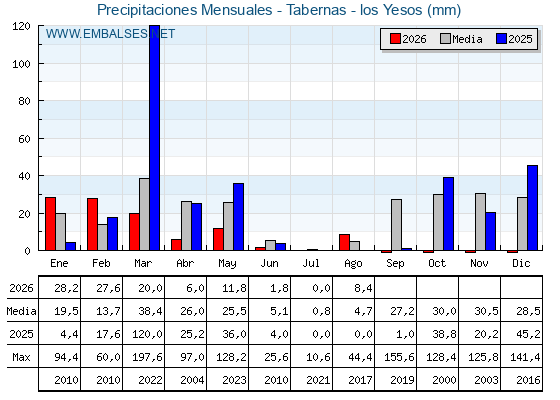This screenshot has width=560, height=400.
Task: Click the gray Media legend swatch
Action: [445, 39]
